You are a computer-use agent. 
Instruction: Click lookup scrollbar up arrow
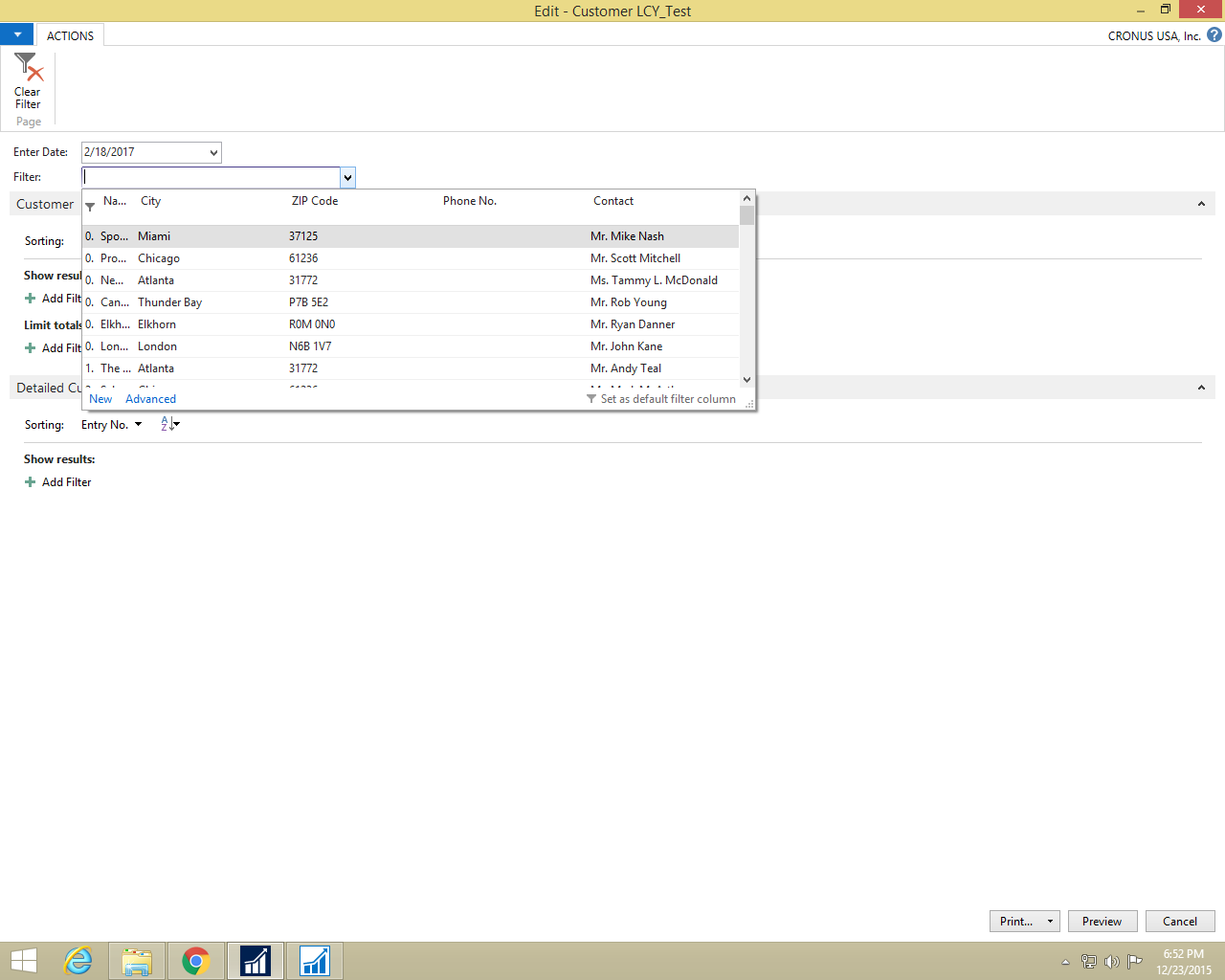747,198
